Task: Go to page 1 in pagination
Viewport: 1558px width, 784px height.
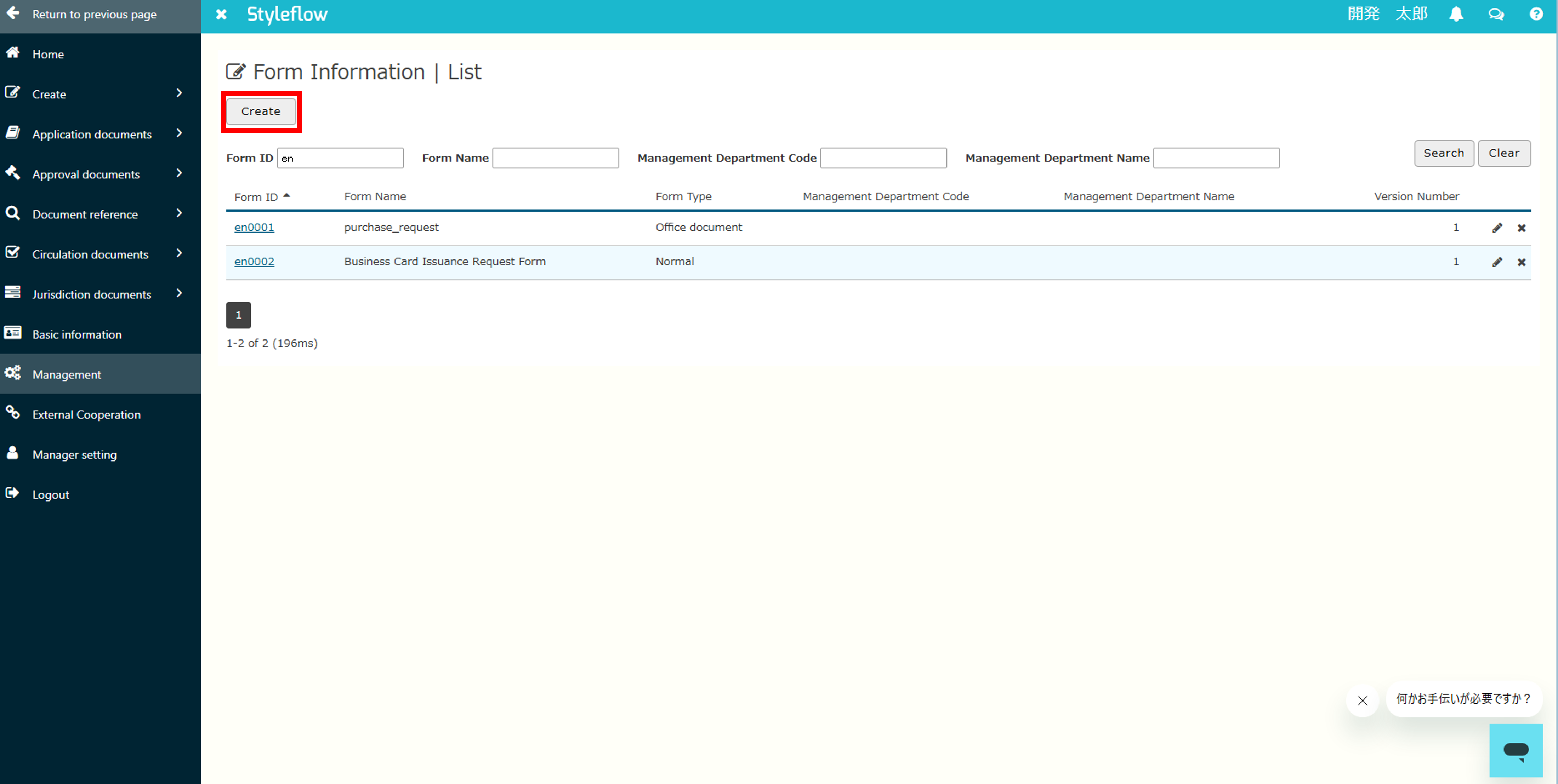Action: tap(238, 315)
